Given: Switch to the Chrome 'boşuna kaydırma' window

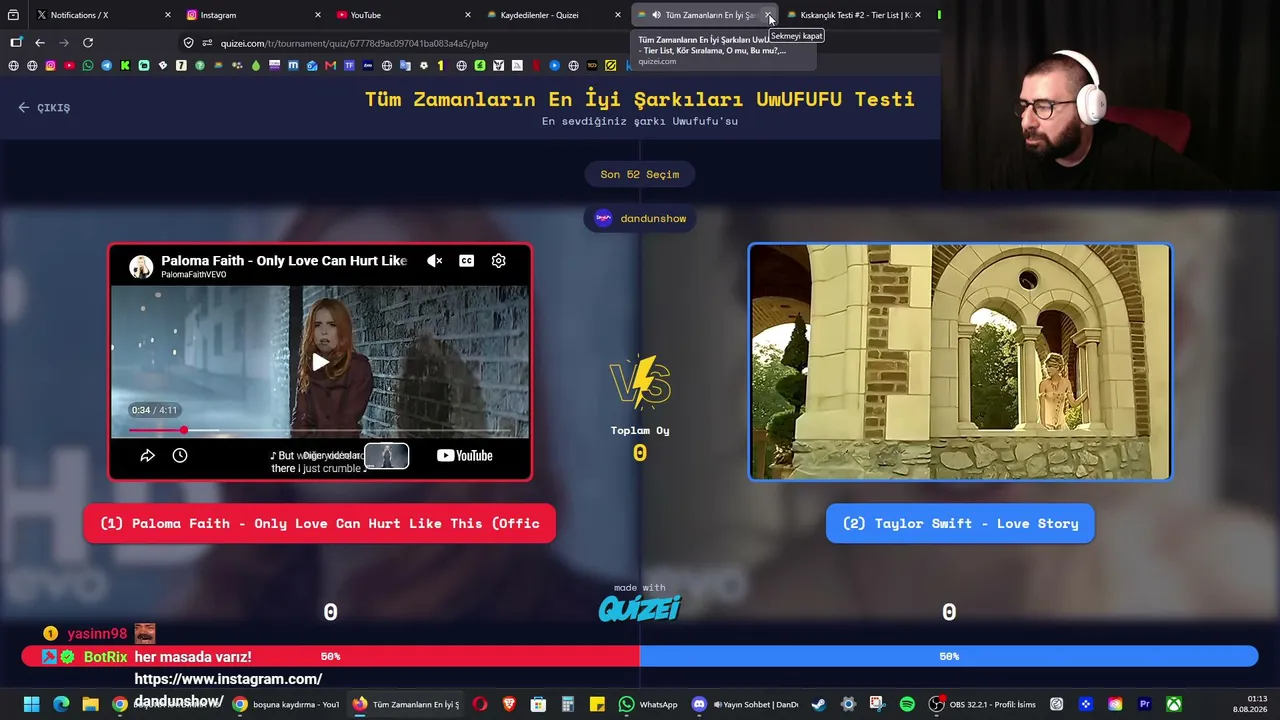Looking at the screenshot, I should tap(287, 704).
